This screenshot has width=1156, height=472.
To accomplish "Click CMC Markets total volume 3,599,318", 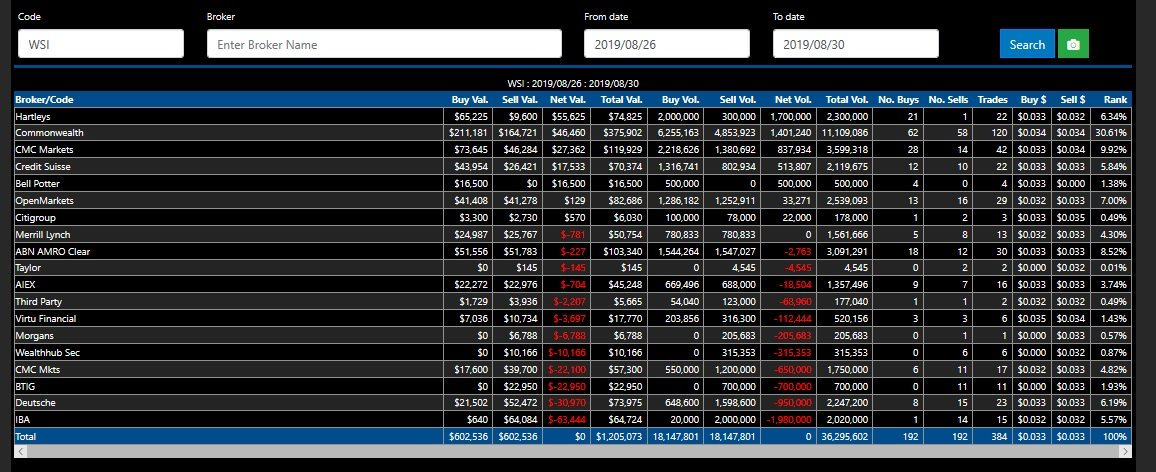I will point(849,150).
